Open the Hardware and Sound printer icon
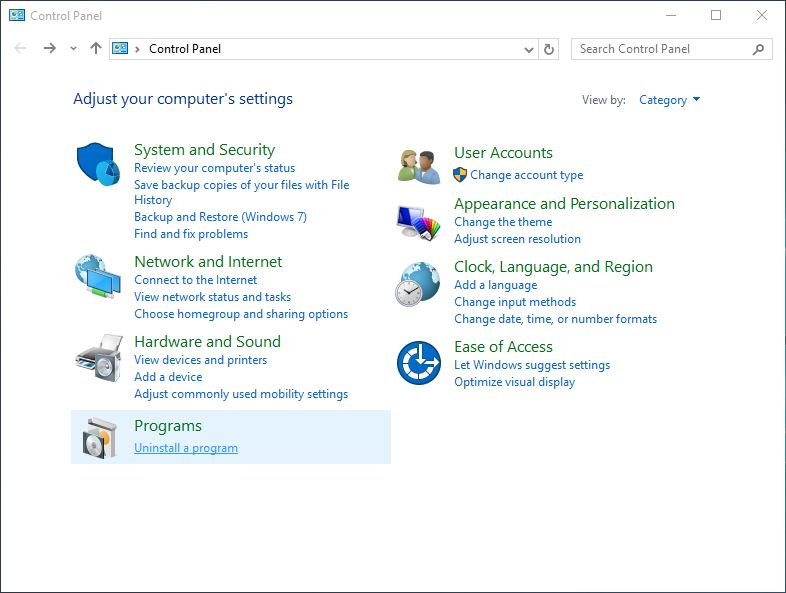This screenshot has width=786, height=593. click(x=99, y=358)
